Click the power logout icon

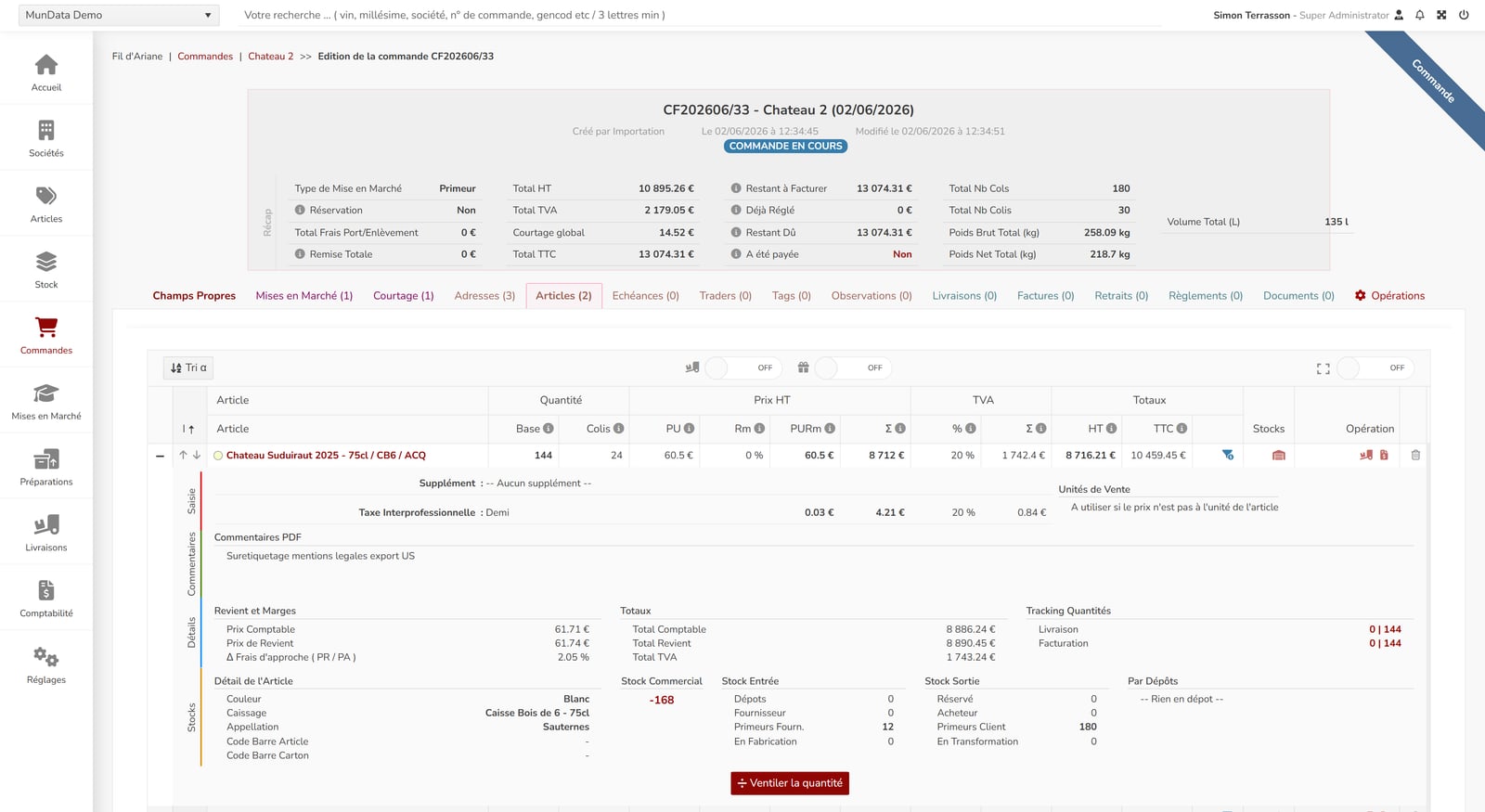(1464, 15)
